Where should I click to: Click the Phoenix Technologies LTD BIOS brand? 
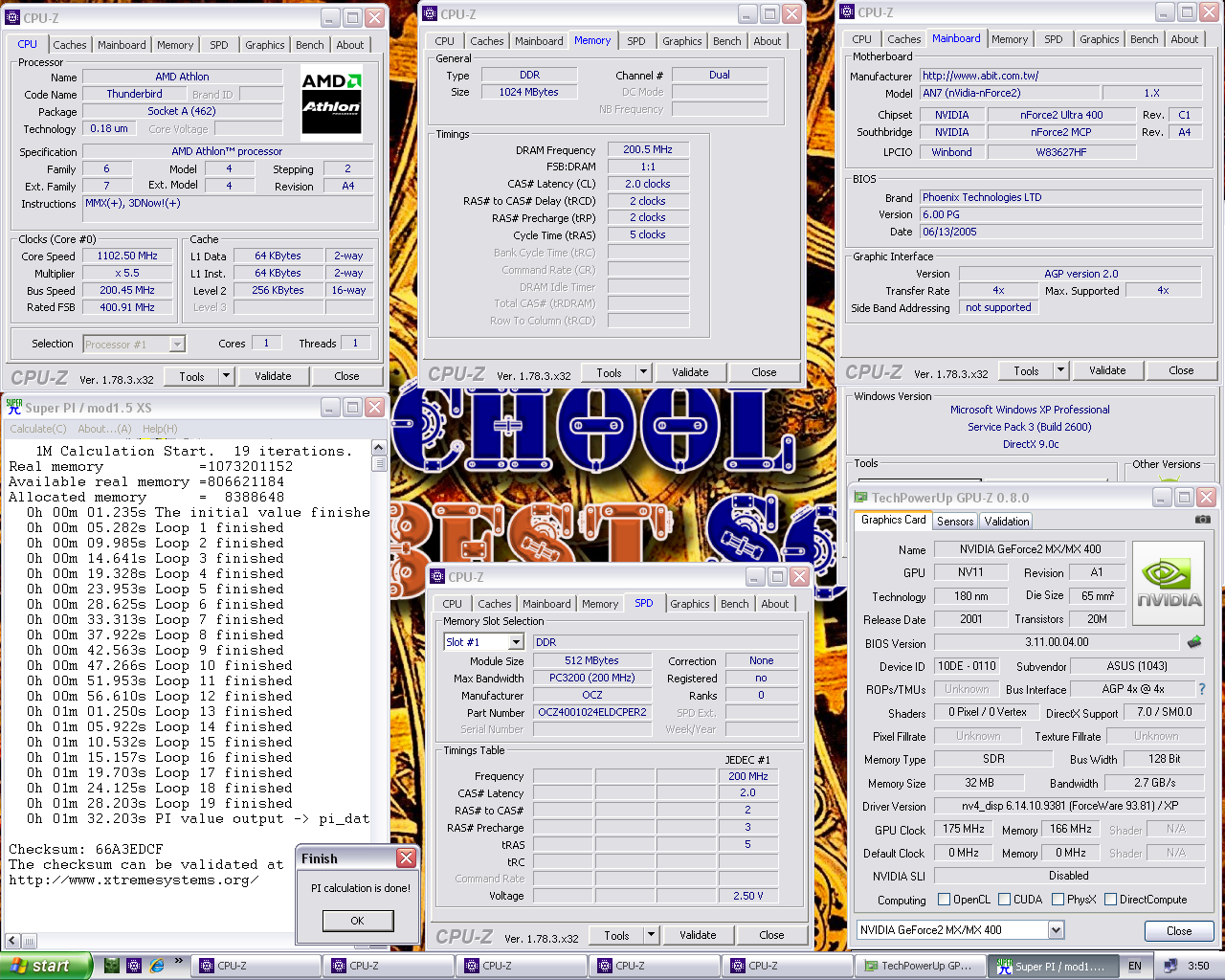(1060, 197)
